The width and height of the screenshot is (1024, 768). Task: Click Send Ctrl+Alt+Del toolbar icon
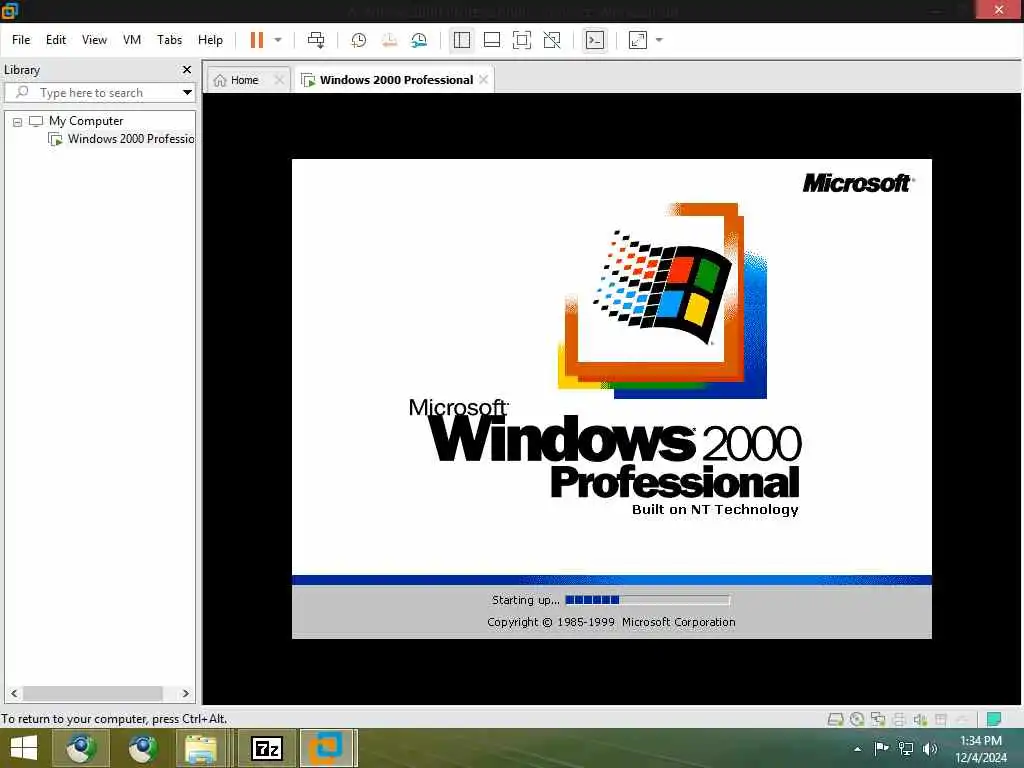(316, 40)
